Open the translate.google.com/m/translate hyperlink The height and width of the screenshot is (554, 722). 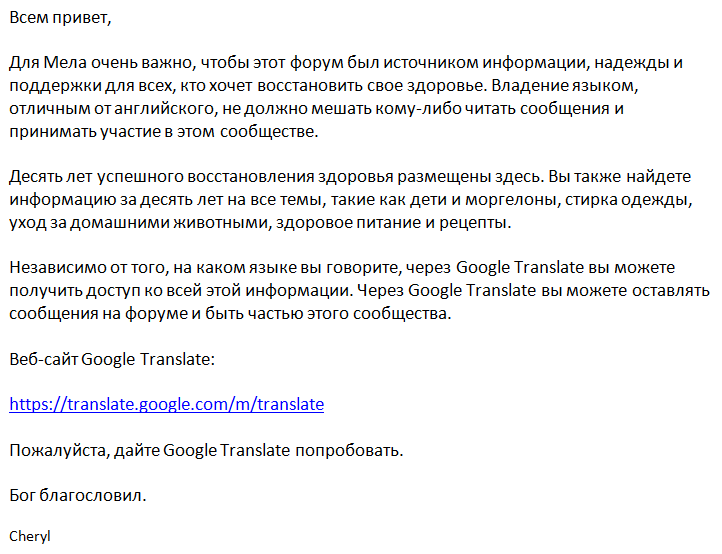click(167, 404)
